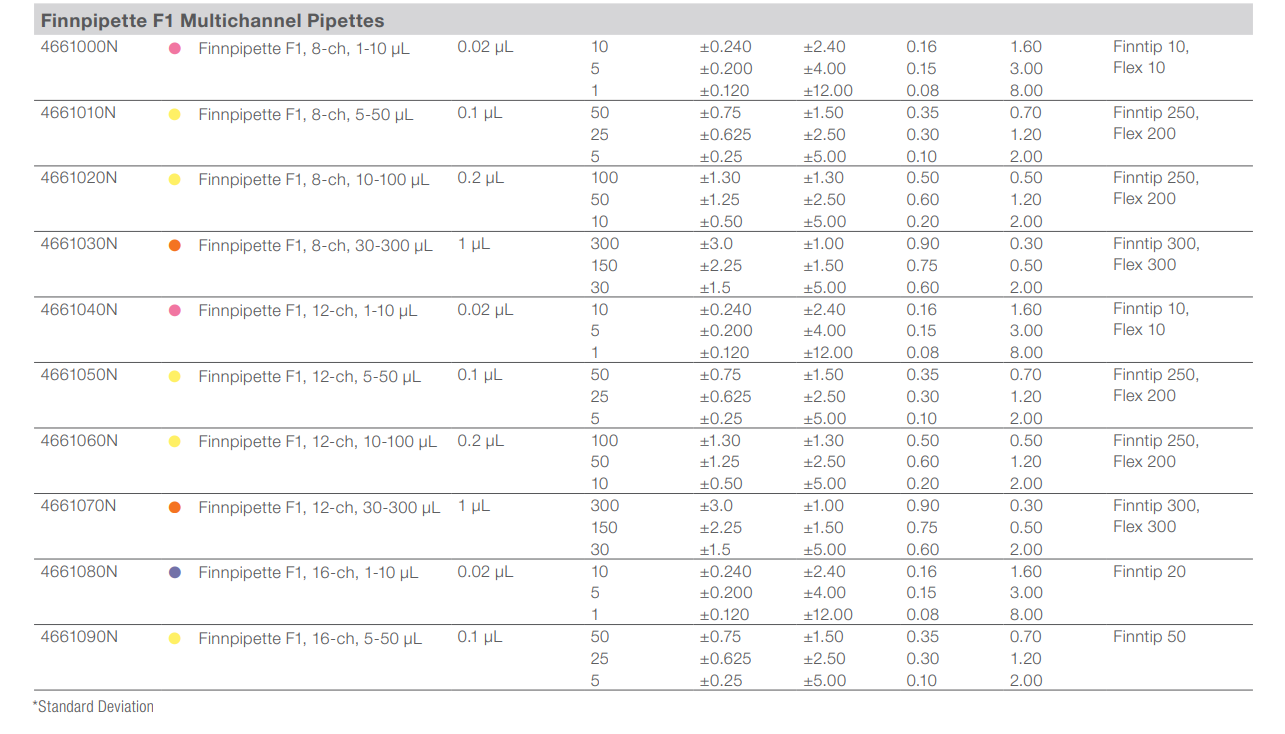Click catalog number 4661050N
1285x734 pixels.
(79, 375)
